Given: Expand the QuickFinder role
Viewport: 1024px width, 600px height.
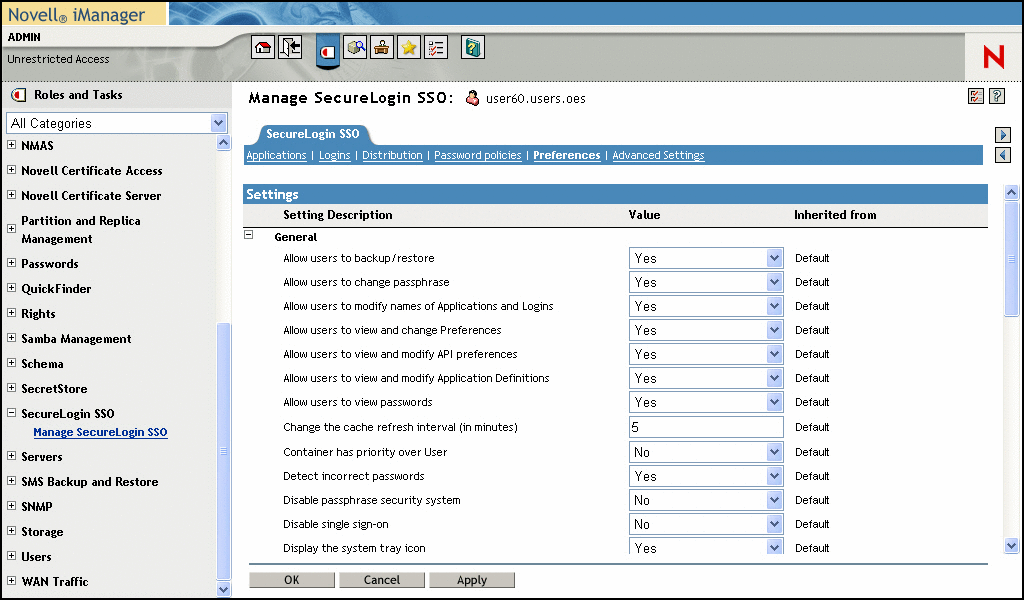Looking at the screenshot, I should (12, 287).
